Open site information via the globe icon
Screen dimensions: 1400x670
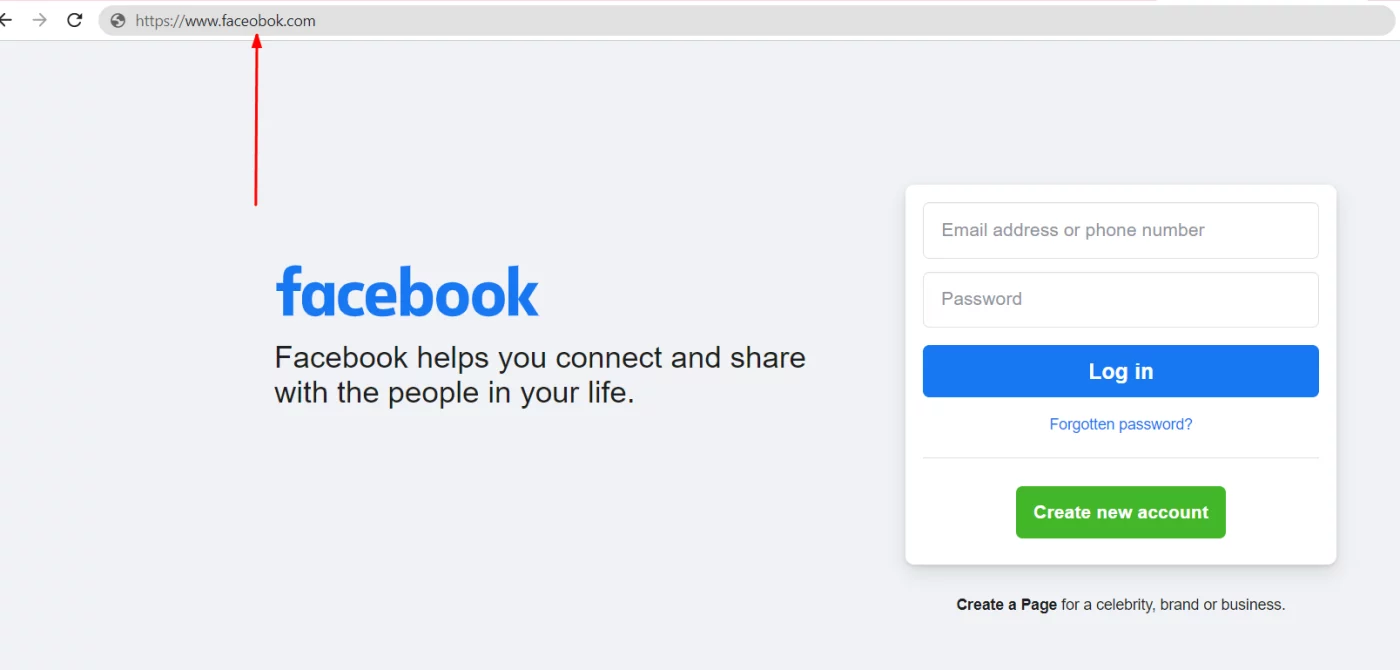[x=118, y=21]
